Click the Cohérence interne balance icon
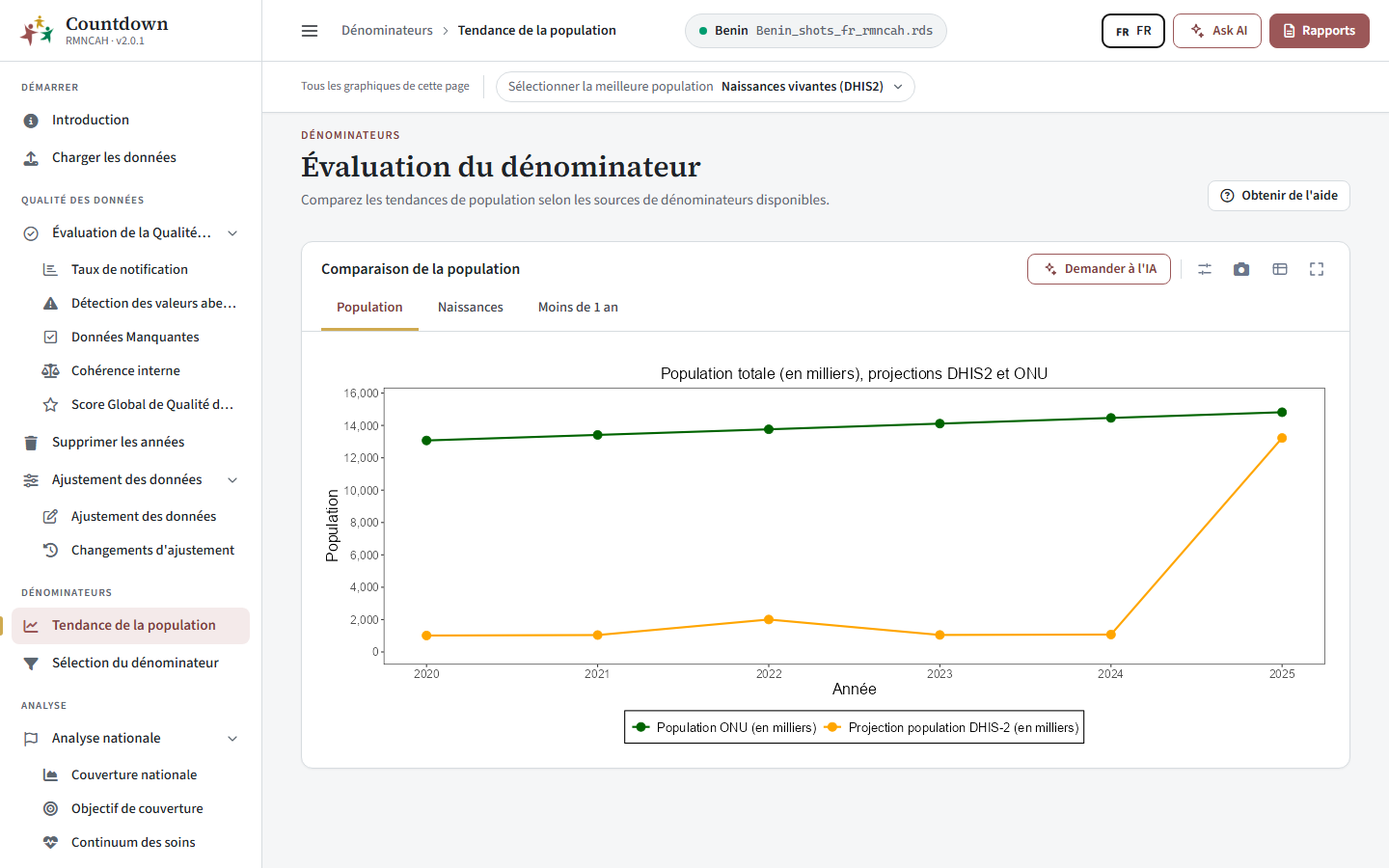This screenshot has width=1389, height=868. [50, 371]
